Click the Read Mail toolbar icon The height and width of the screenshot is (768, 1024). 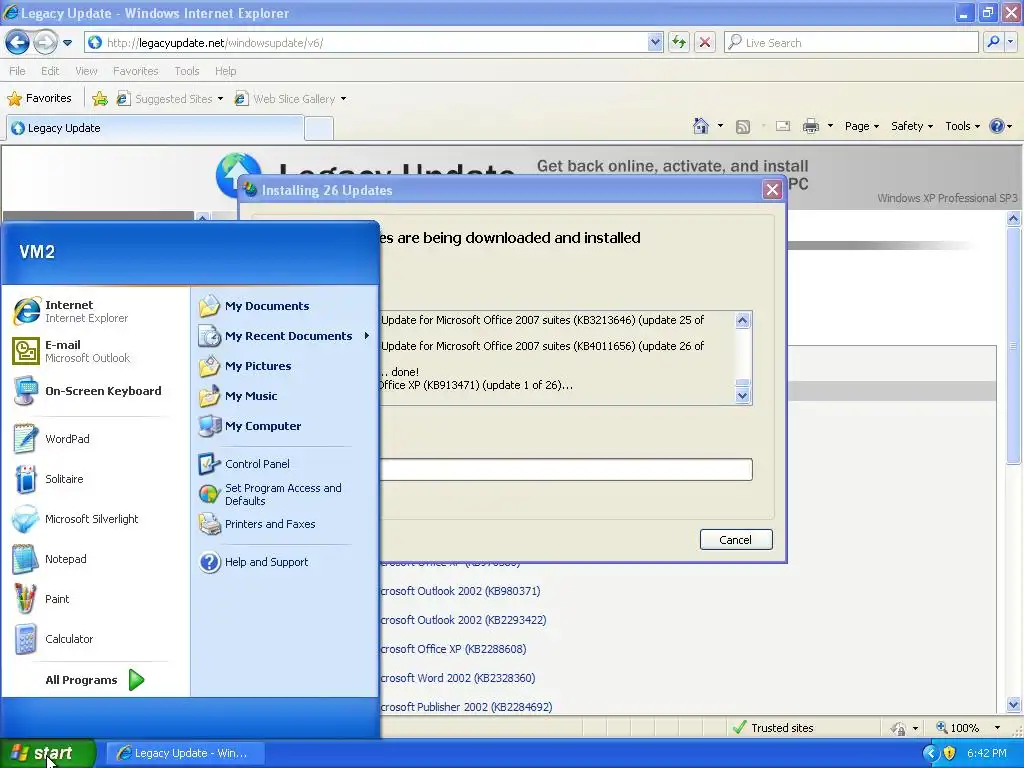[x=783, y=126]
